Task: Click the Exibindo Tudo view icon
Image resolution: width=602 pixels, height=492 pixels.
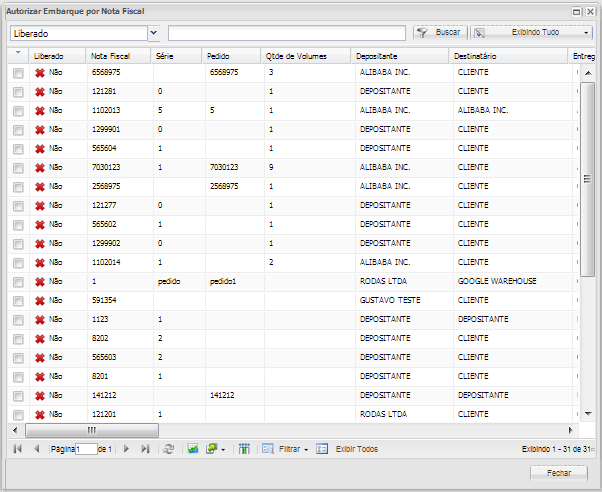Action: point(479,33)
